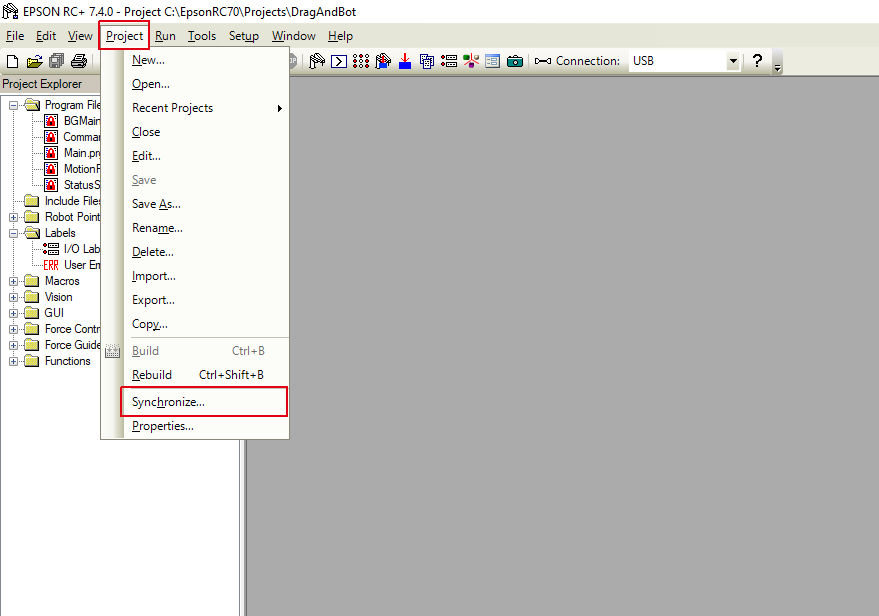Click the Connection link icon
879x616 pixels.
coord(543,61)
